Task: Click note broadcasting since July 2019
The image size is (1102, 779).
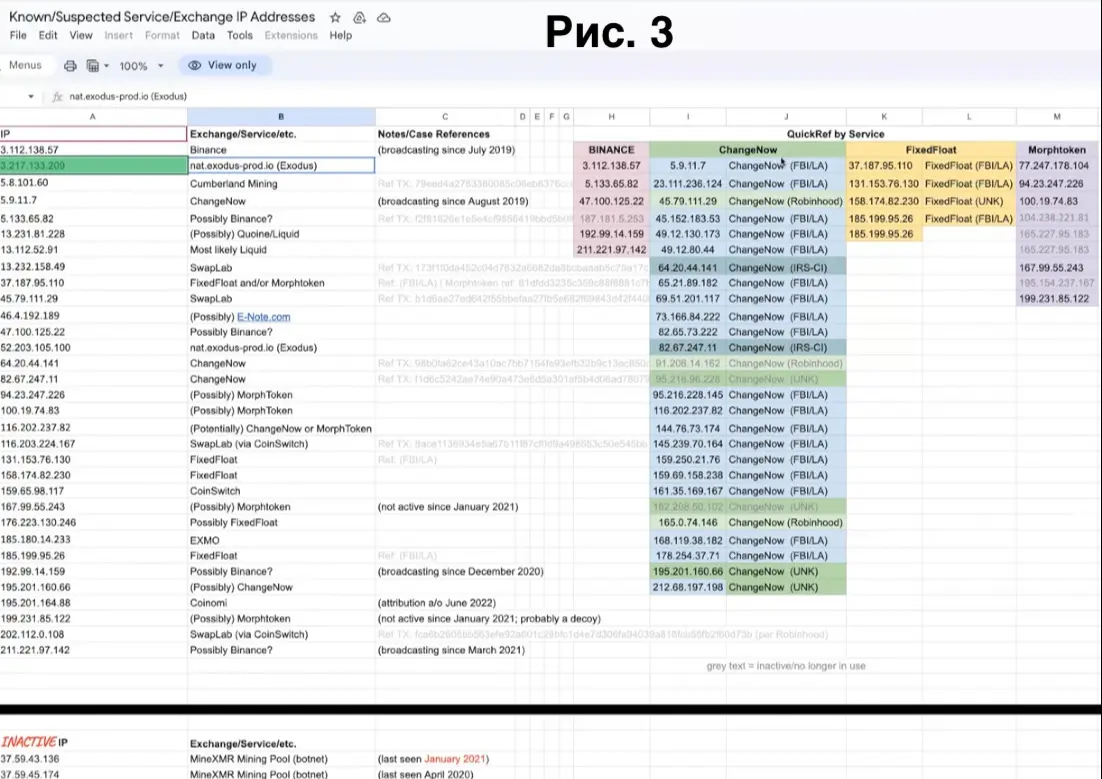Action: tap(446, 150)
